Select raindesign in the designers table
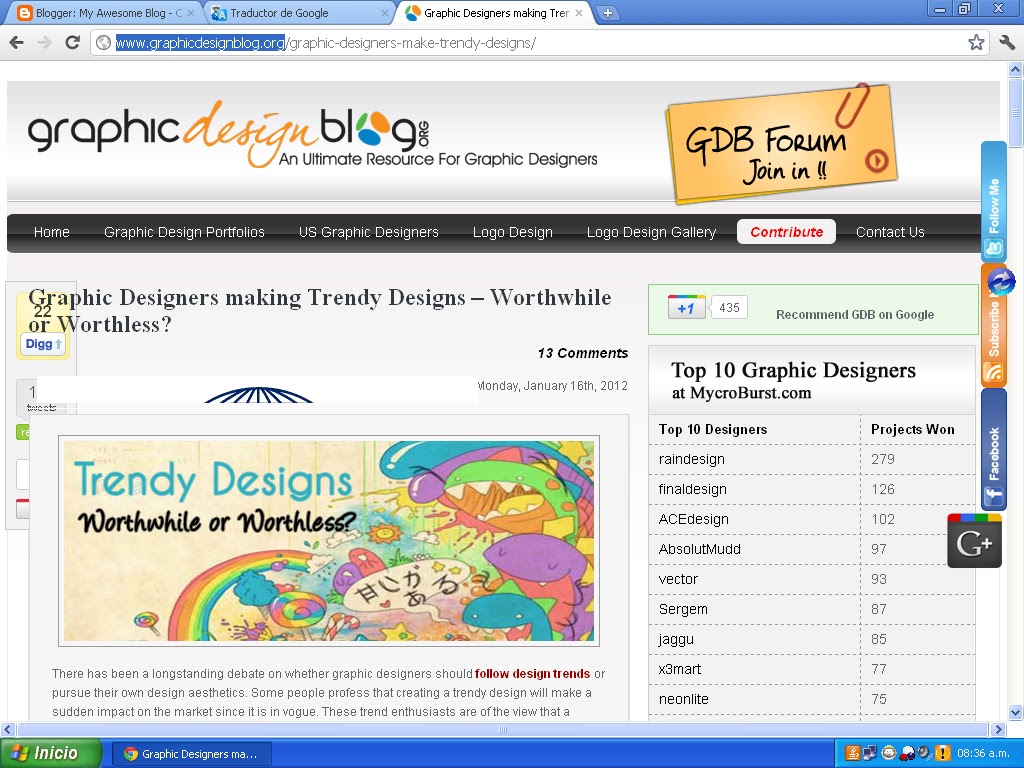The height and width of the screenshot is (768, 1024). (x=692, y=459)
